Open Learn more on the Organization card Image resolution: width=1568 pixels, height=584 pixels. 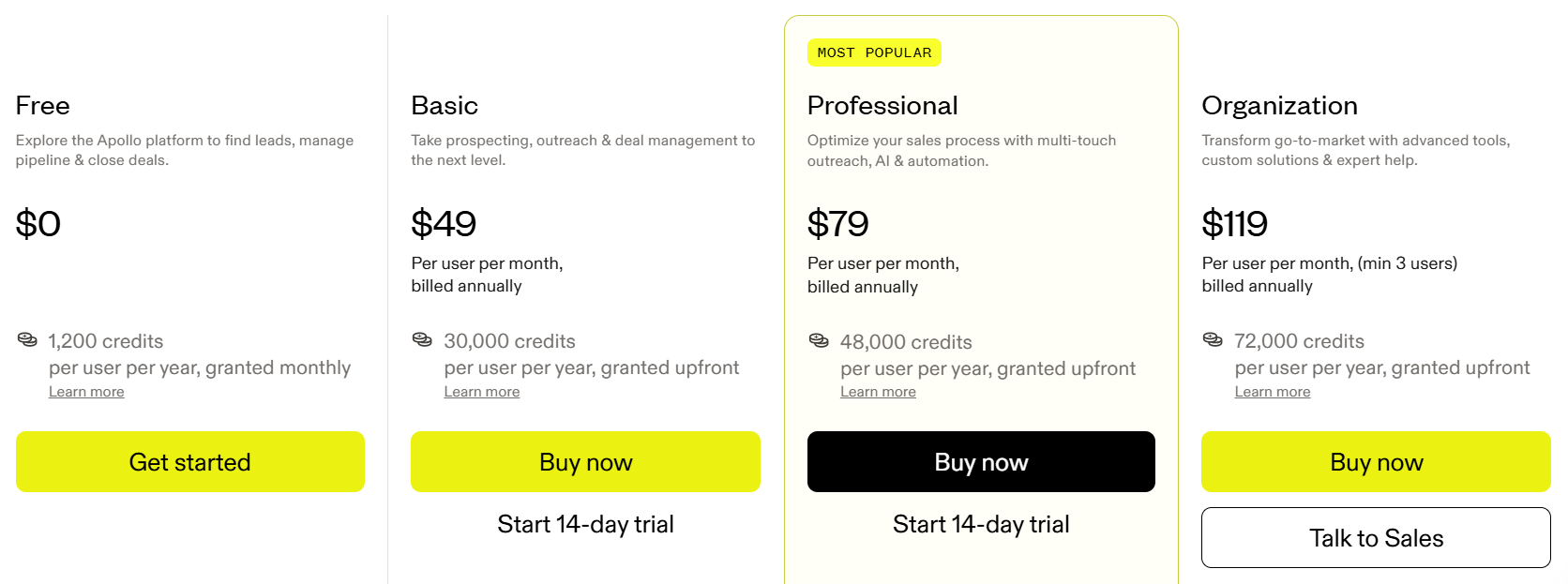coord(1273,391)
